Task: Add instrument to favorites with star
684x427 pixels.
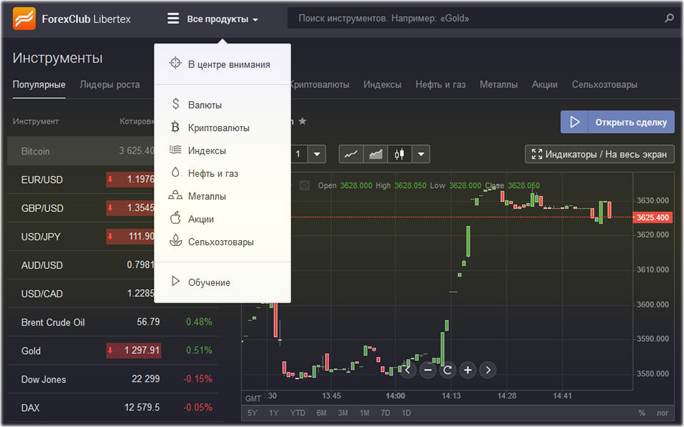Action: pos(303,122)
